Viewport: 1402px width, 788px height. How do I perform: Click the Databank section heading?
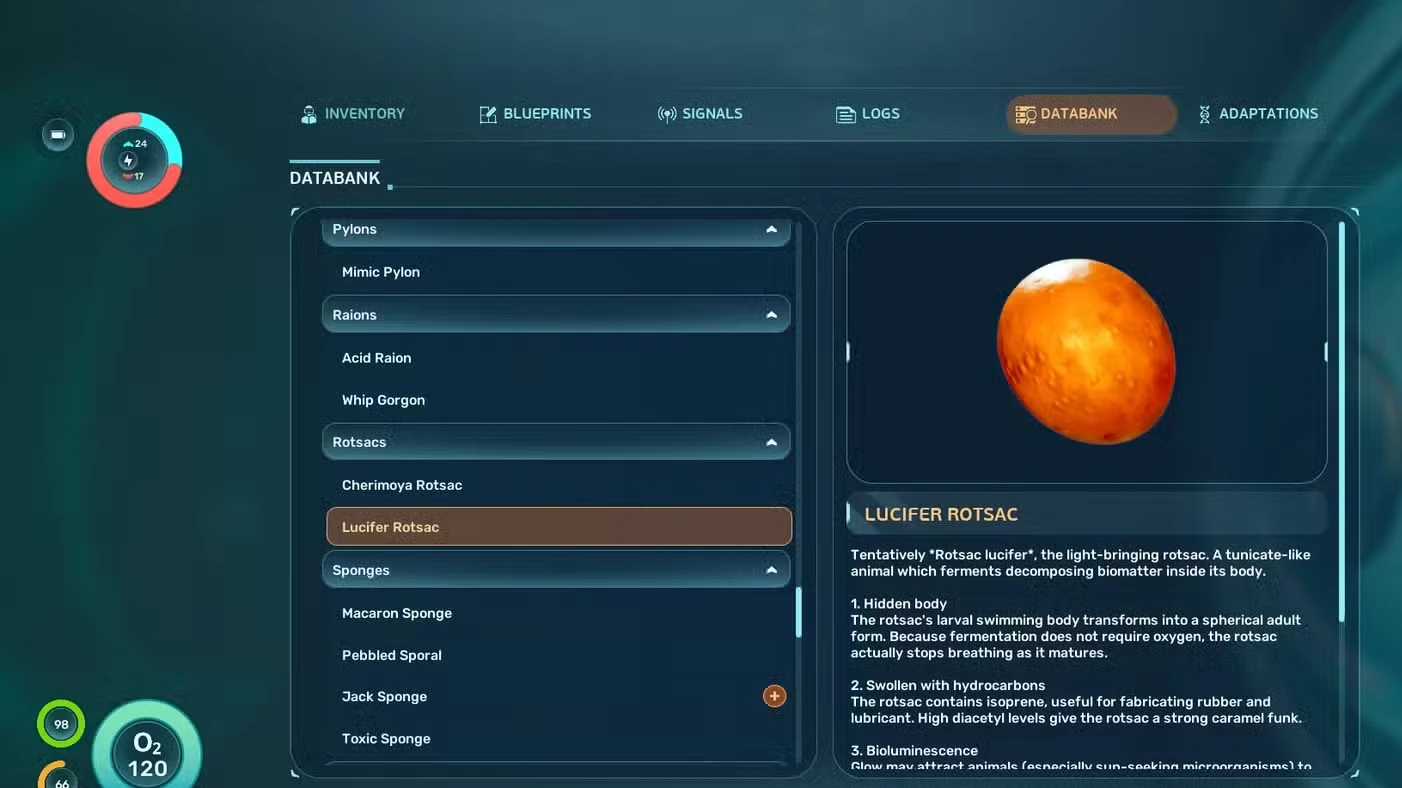(x=335, y=178)
